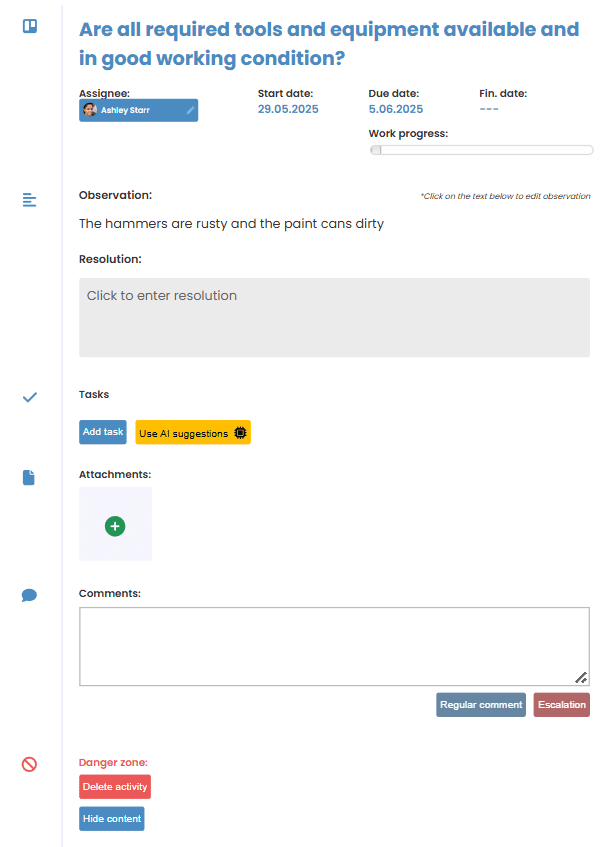
Task: Click Hide content button
Action: pos(112,818)
